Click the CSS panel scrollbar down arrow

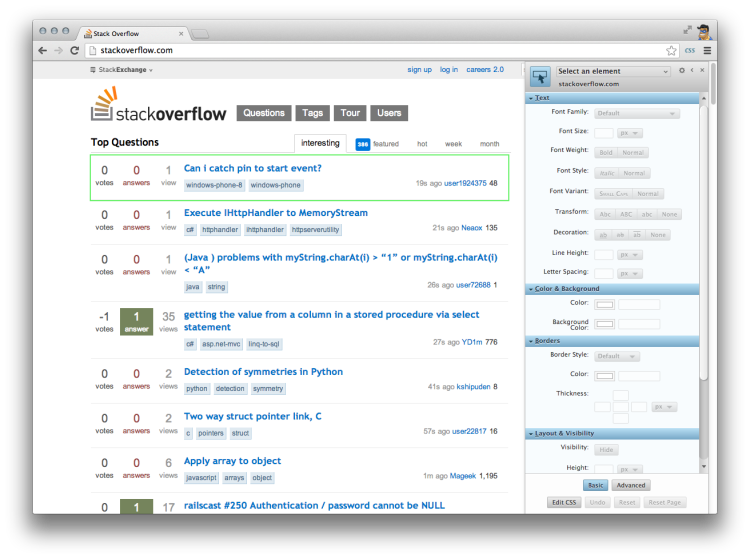point(704,467)
